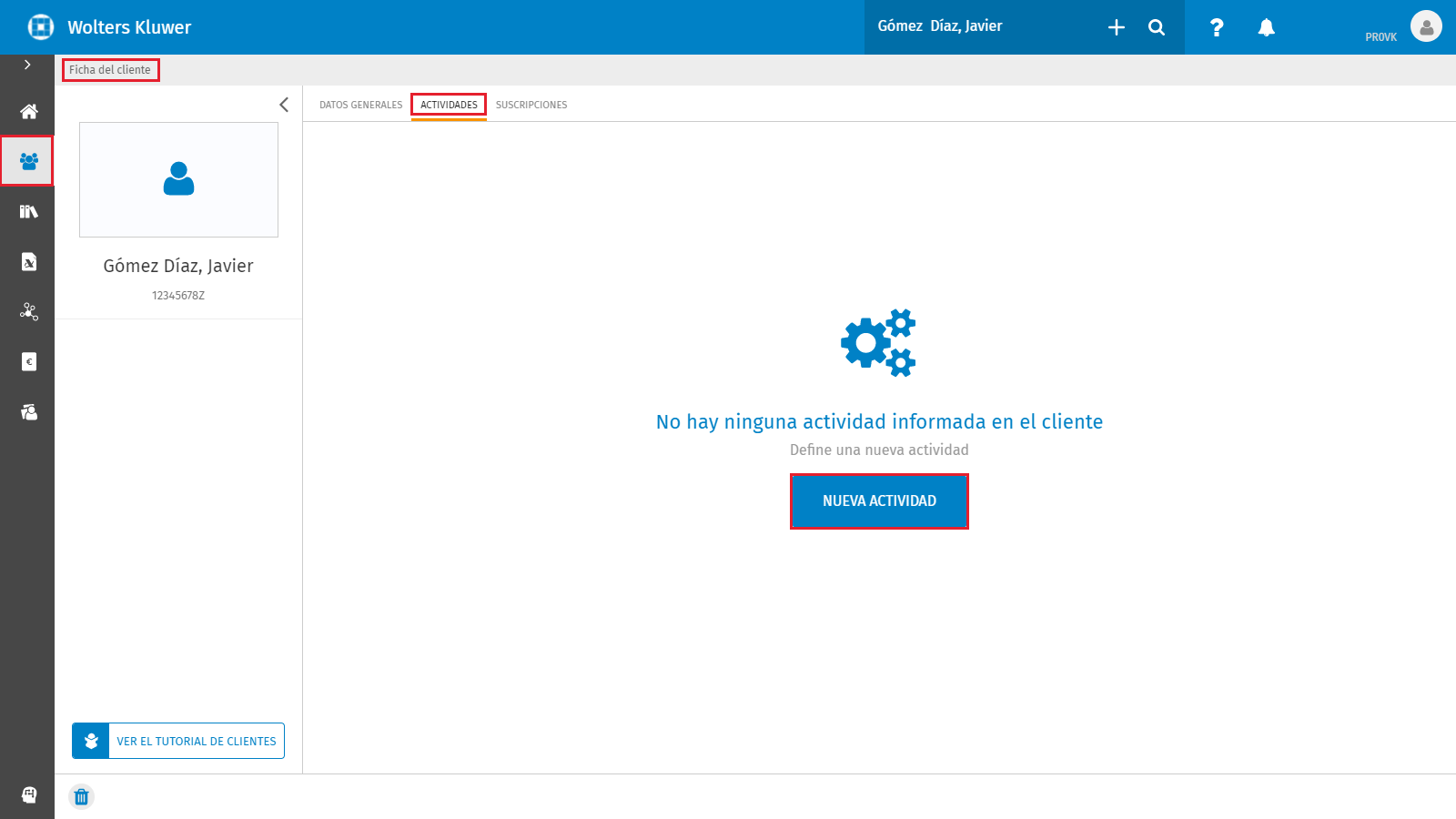Open the network connections sidebar icon
This screenshot has width=1456, height=819.
pyautogui.click(x=28, y=312)
